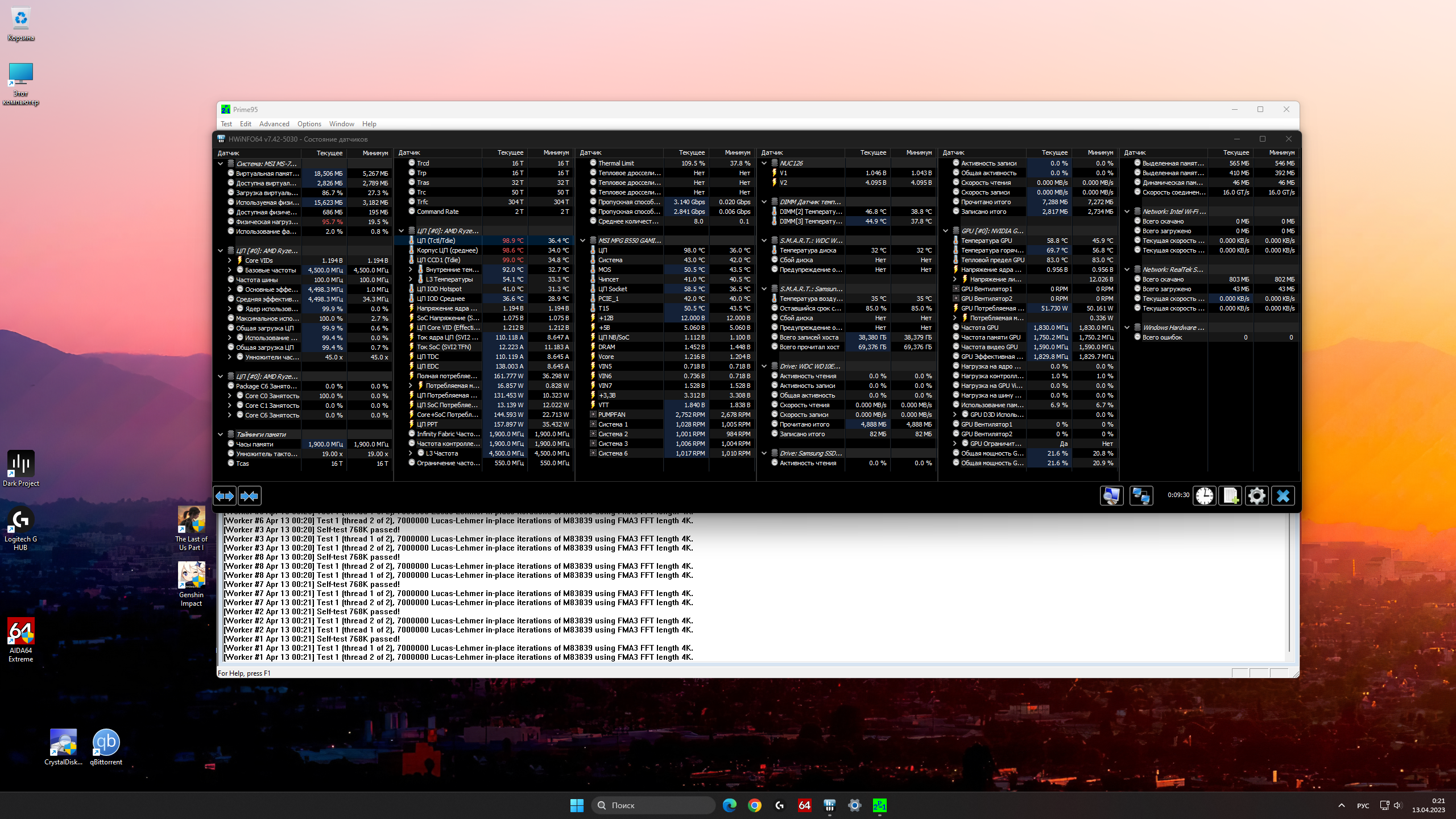Viewport: 1456px width, 819px height.
Task: Open the Advanced menu in Prime95
Action: [x=274, y=124]
